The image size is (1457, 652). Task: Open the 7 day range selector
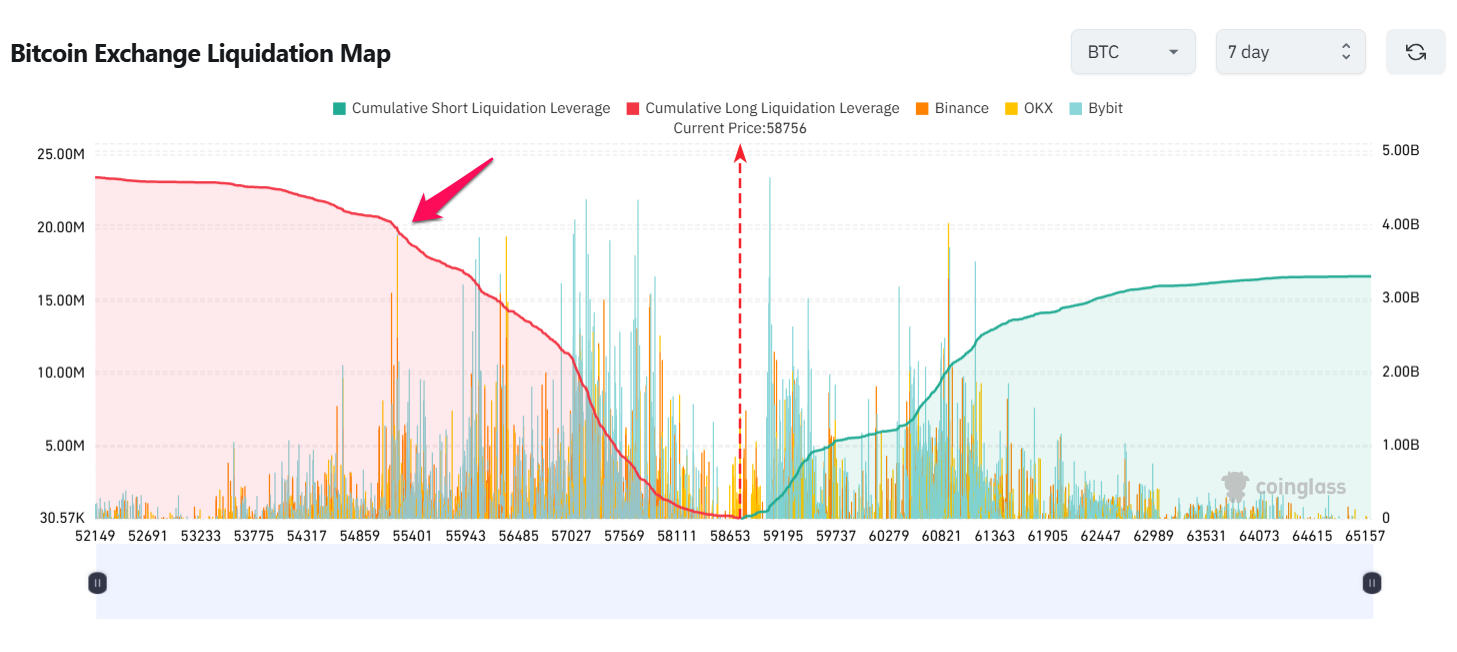(1290, 52)
